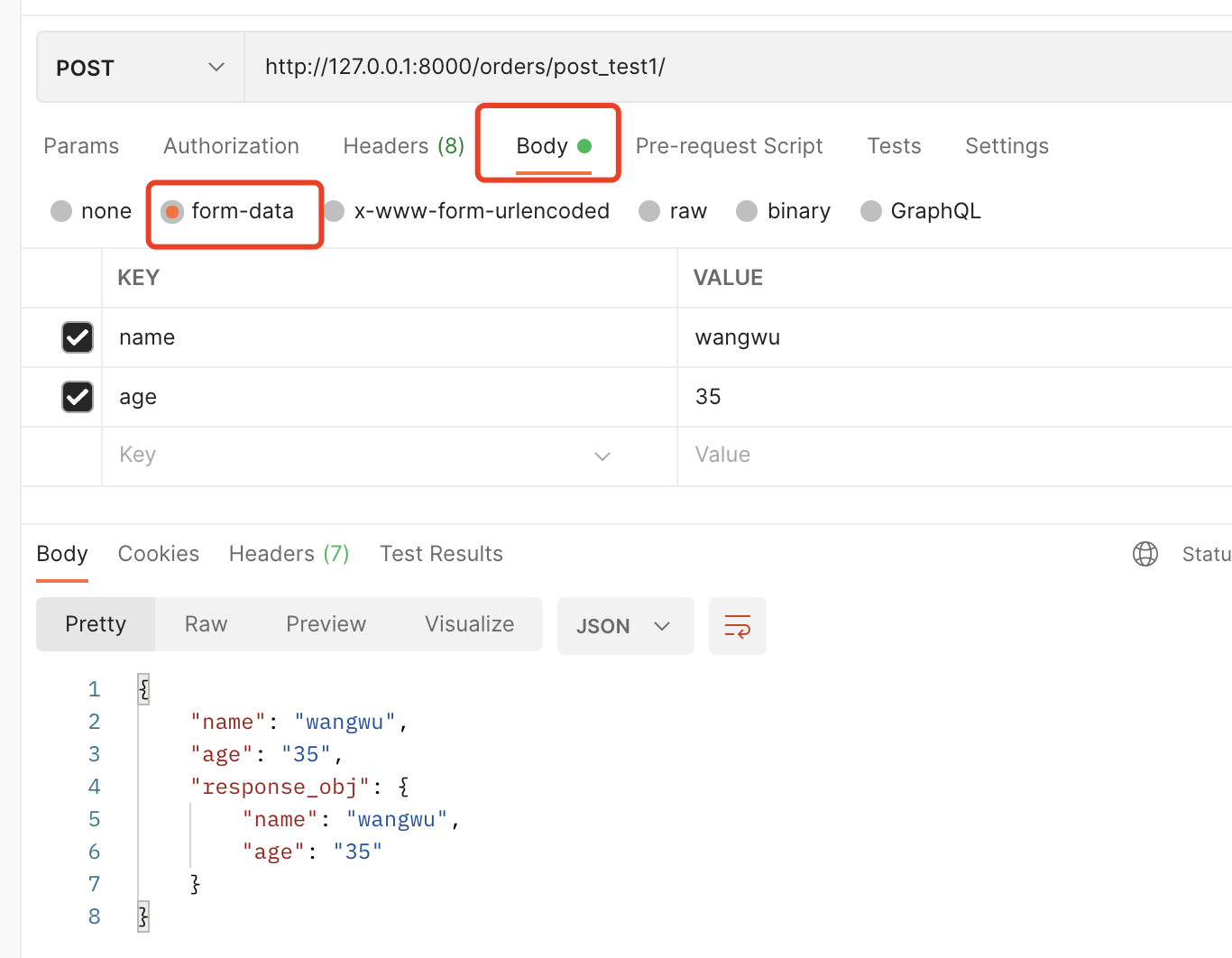The width and height of the screenshot is (1232, 958).
Task: Expand the empty Key field dropdown chevron
Action: [602, 456]
